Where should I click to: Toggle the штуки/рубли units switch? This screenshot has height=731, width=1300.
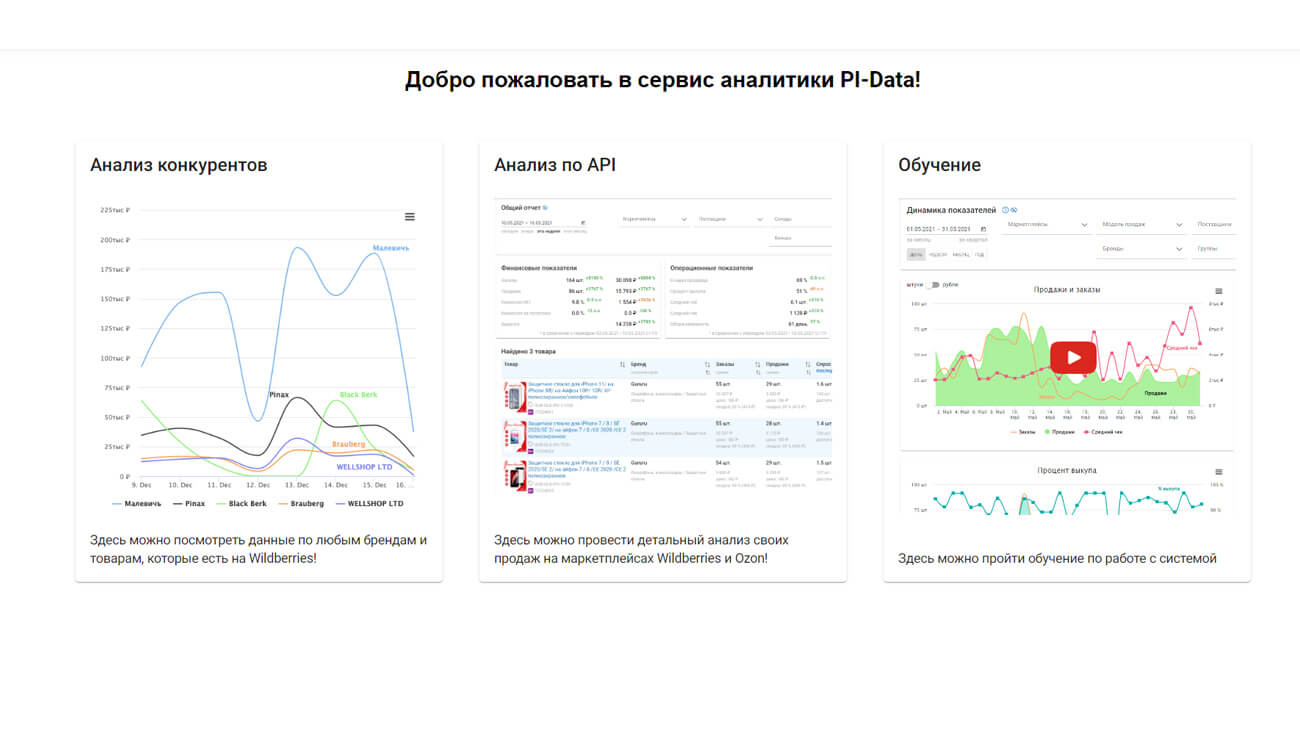tap(932, 285)
